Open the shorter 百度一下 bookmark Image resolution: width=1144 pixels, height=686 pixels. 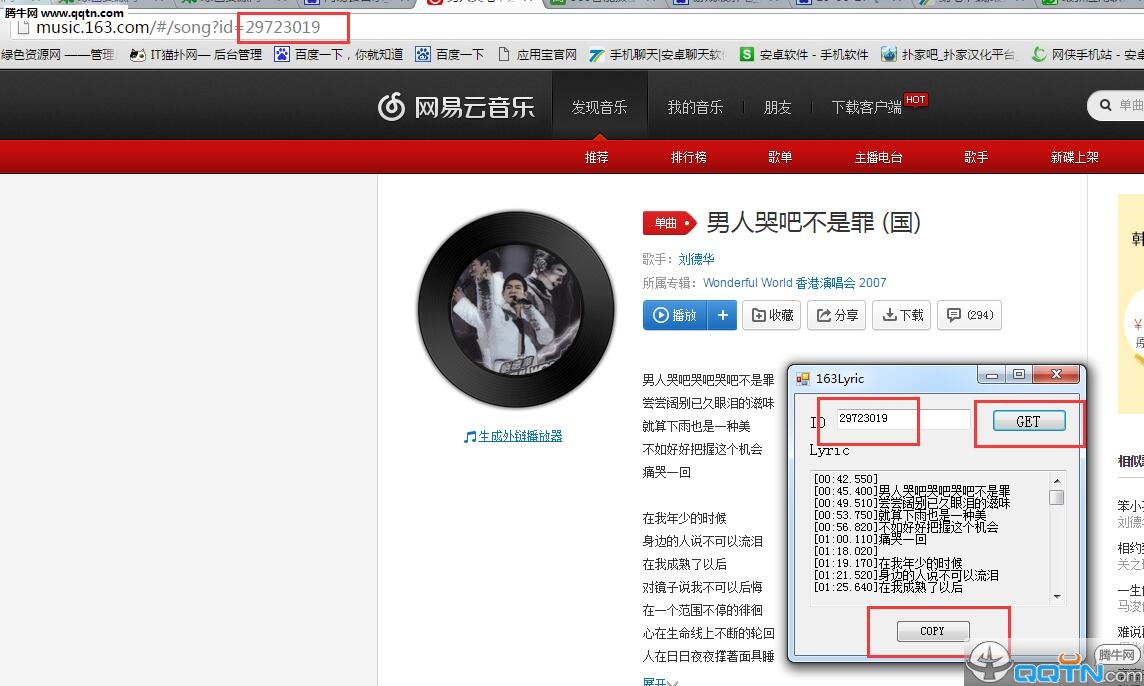click(x=449, y=55)
